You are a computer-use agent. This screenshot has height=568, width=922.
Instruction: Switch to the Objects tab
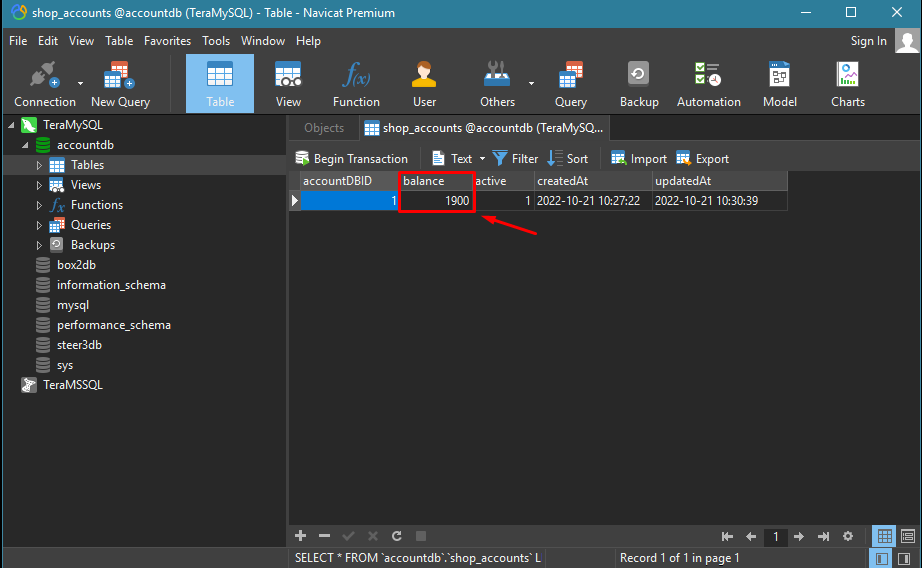(x=324, y=128)
